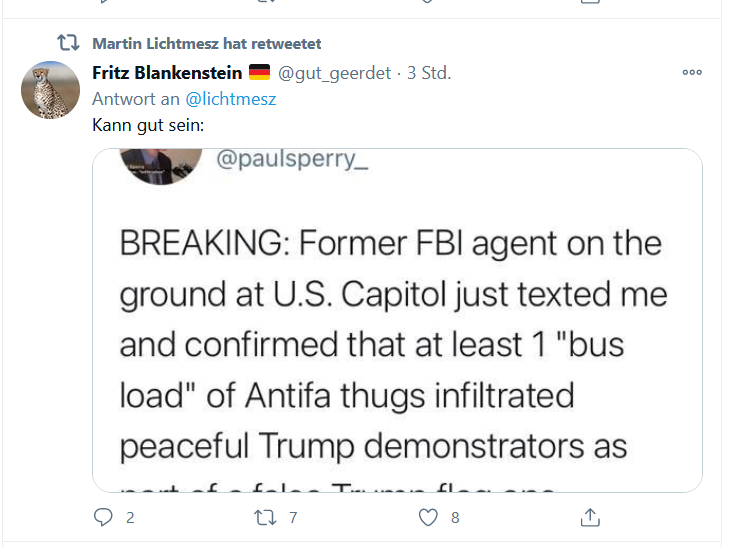Click the retweet count number 7

(x=293, y=518)
